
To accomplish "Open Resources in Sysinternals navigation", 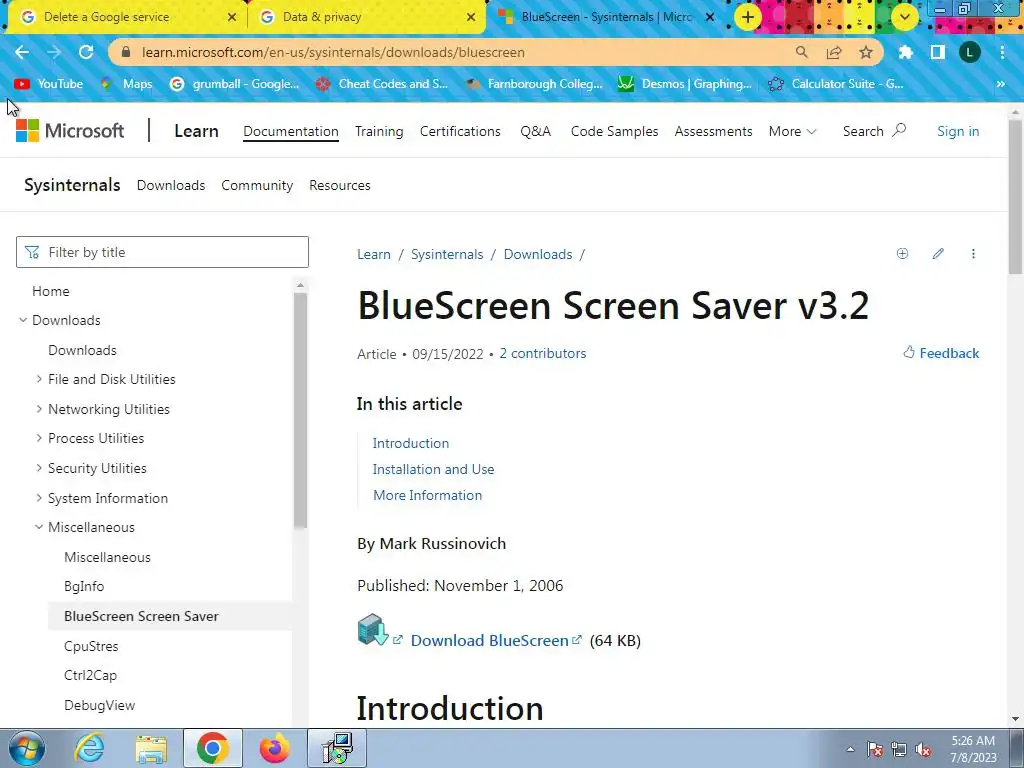I will tap(340, 185).
